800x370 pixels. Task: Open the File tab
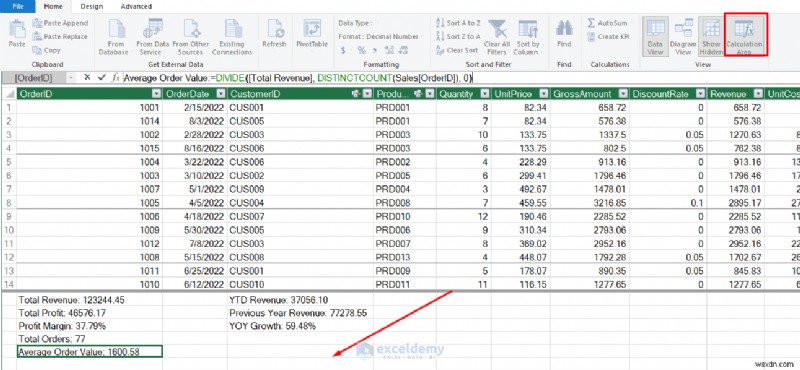pos(17,7)
